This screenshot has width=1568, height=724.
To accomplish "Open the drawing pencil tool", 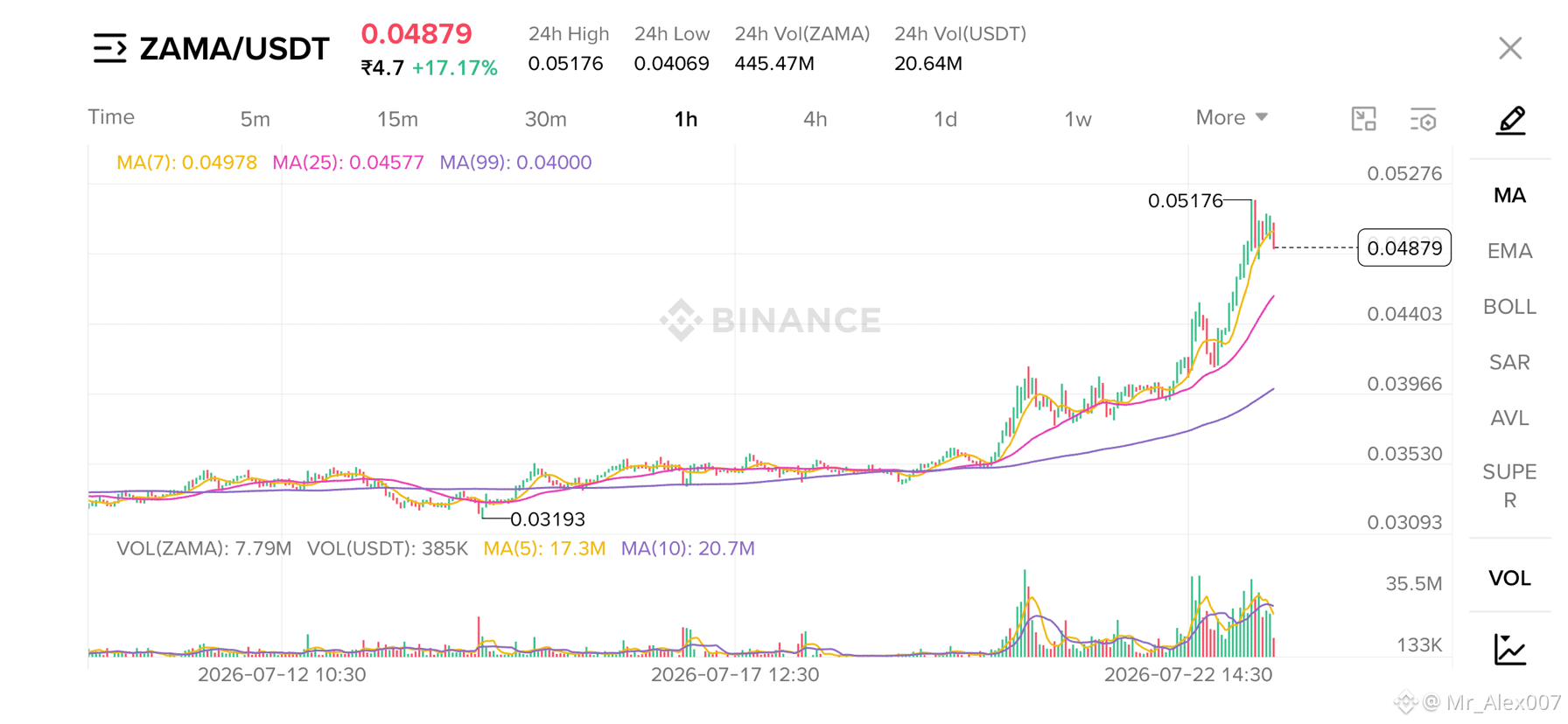I will click(1511, 120).
